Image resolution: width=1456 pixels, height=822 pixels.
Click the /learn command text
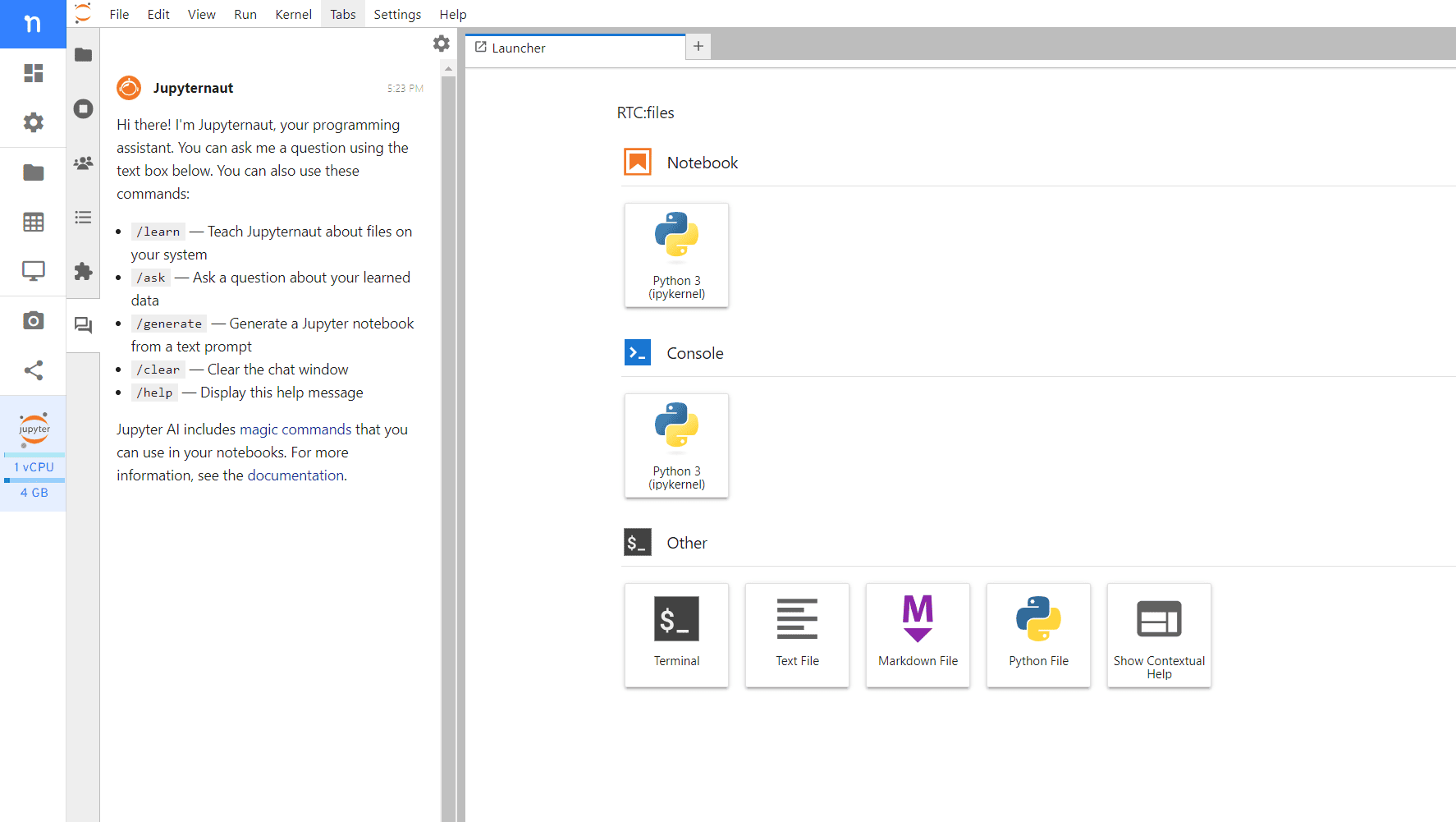point(158,232)
